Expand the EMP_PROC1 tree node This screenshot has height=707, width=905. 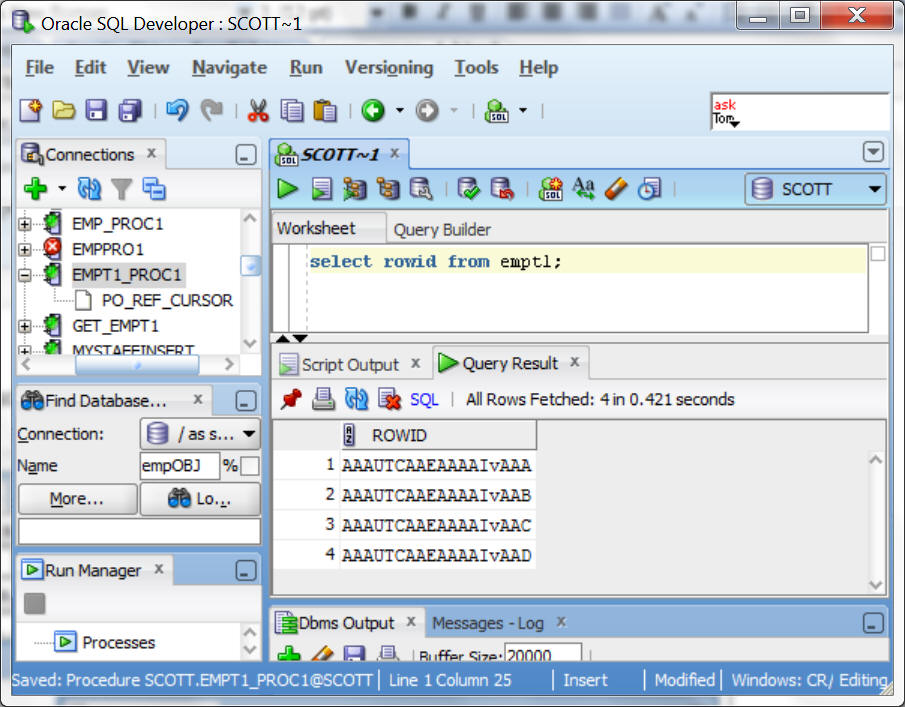coord(24,224)
